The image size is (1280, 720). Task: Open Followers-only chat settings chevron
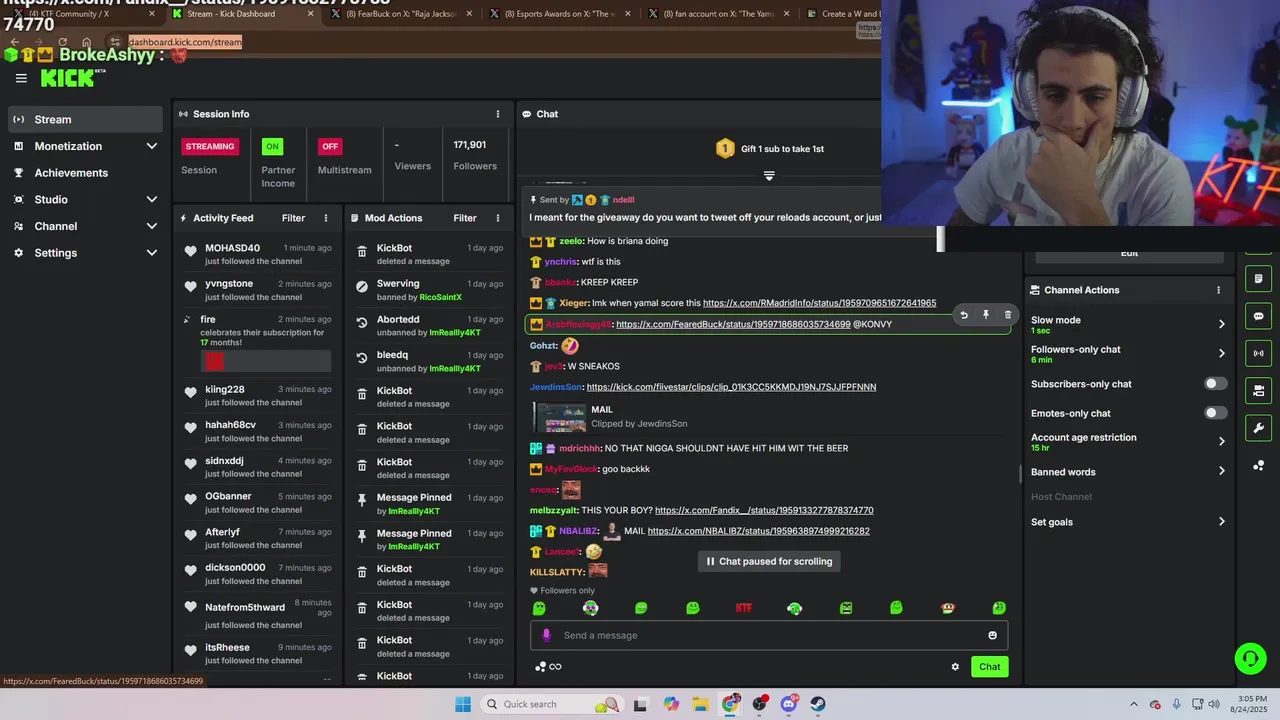point(1221,353)
